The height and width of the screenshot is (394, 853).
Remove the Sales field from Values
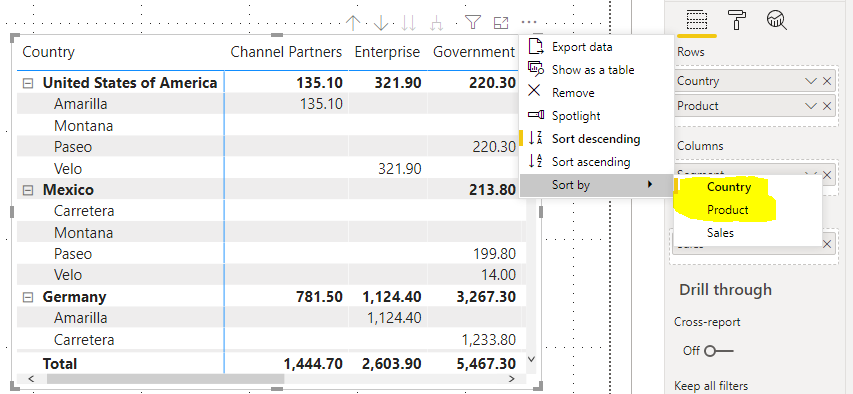coord(827,244)
